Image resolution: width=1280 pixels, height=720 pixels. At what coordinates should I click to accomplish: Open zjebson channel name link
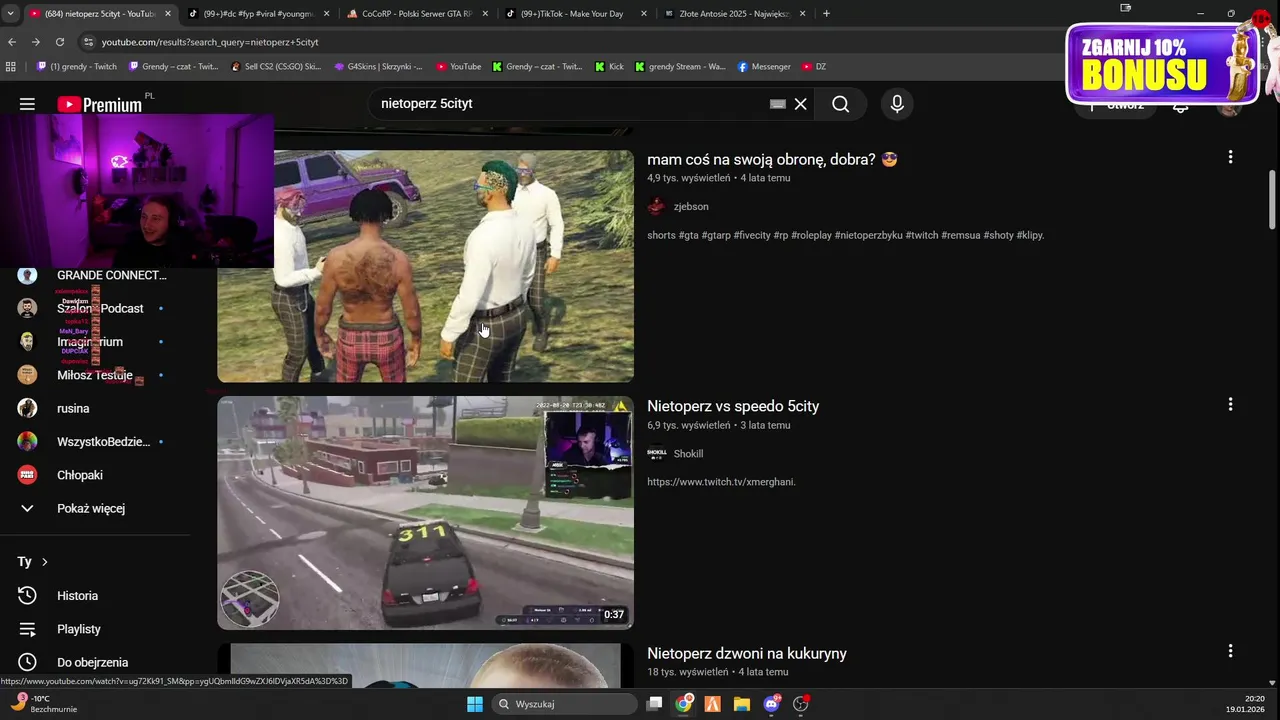point(691,207)
